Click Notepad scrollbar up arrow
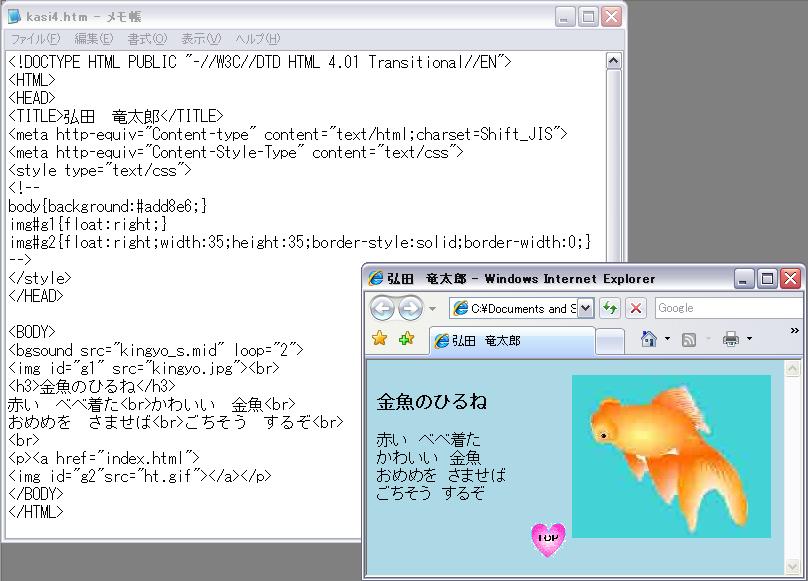This screenshot has width=808, height=581. point(613,61)
